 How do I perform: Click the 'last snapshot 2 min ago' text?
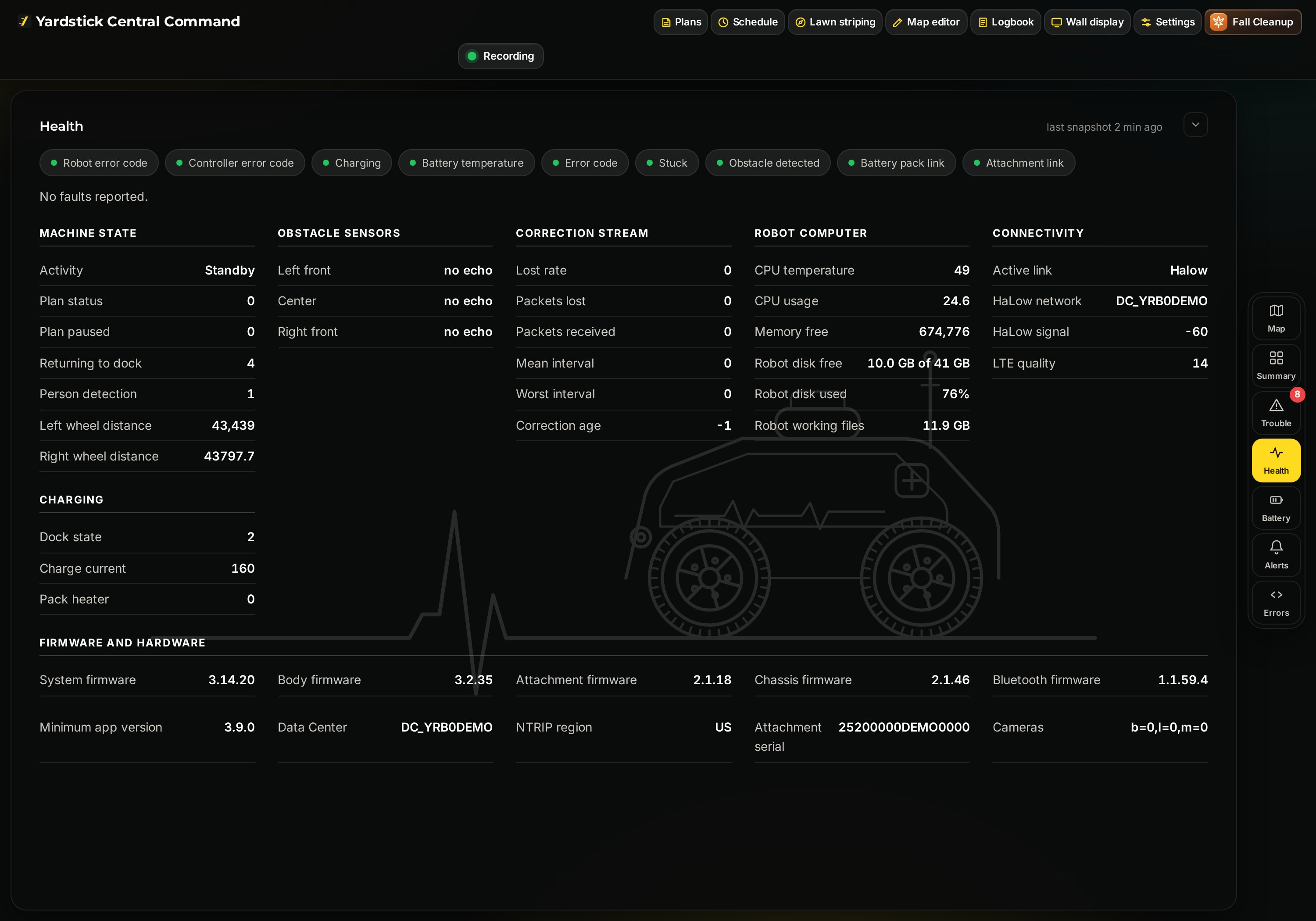[1104, 127]
